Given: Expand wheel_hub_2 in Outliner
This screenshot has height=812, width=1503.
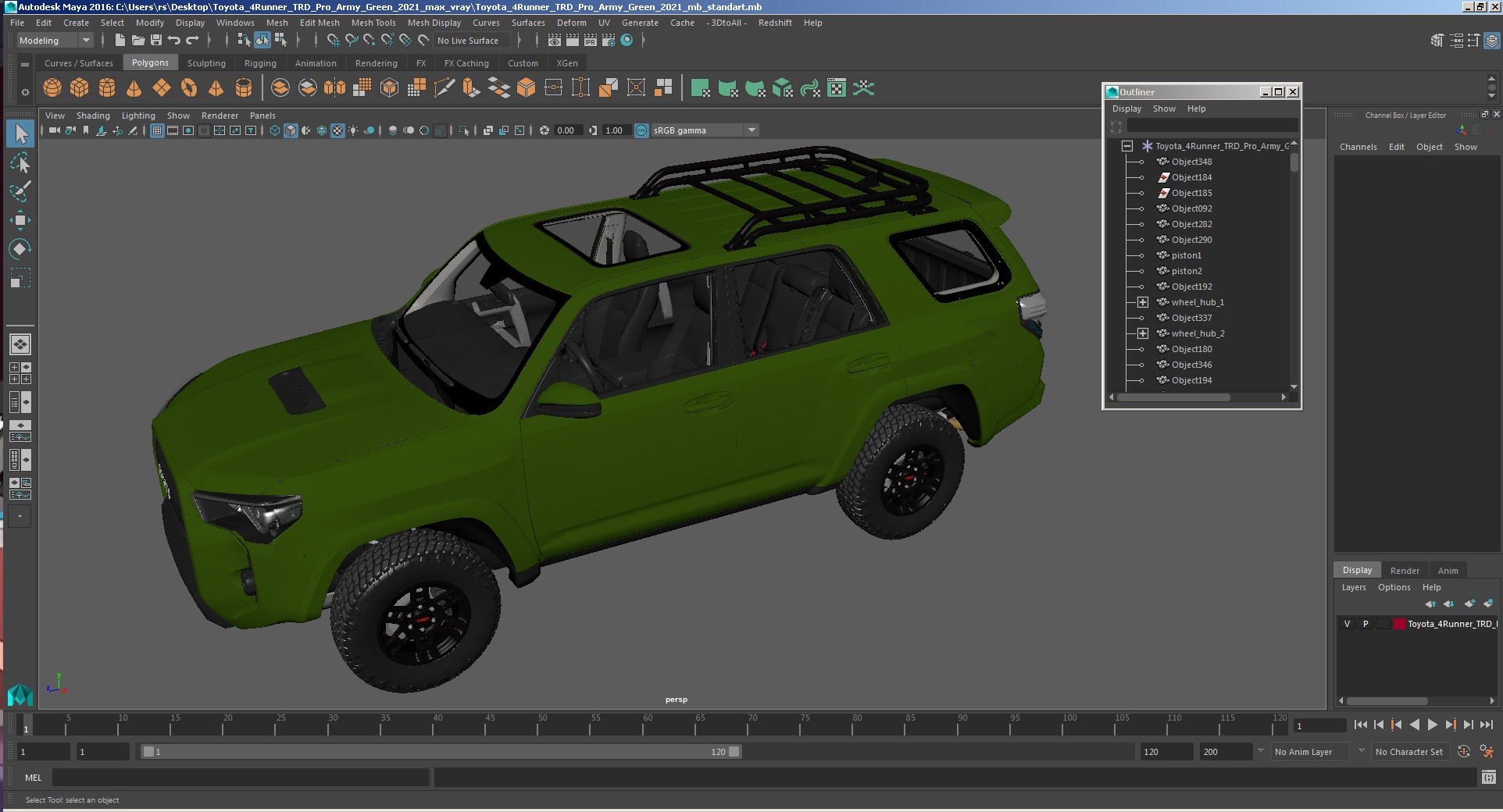Looking at the screenshot, I should [1142, 333].
